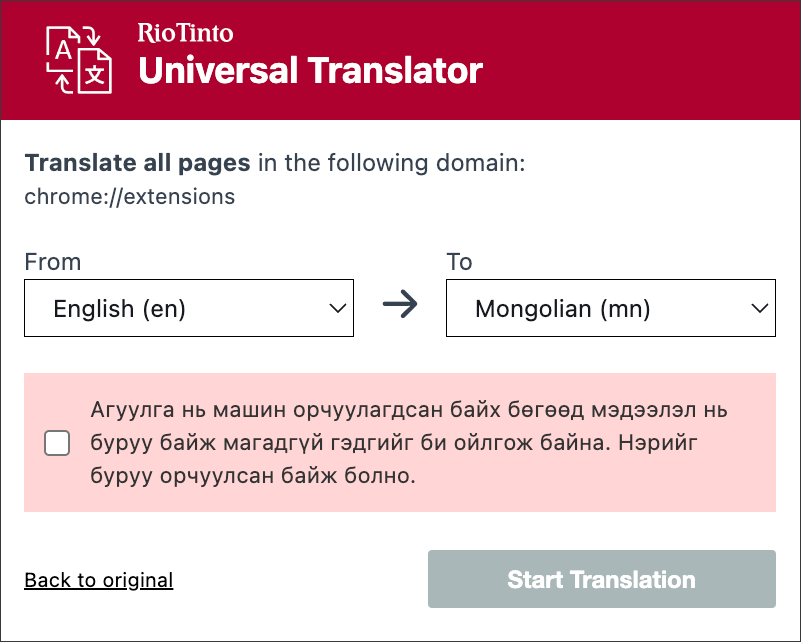
Task: Tick the machine translation acknowledgment checkbox
Action: coord(57,443)
